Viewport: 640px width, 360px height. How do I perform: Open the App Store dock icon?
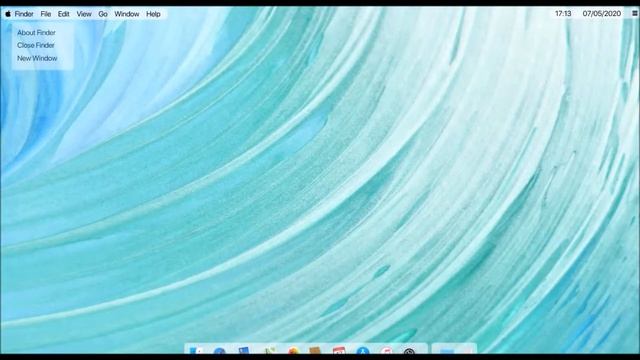(362, 350)
